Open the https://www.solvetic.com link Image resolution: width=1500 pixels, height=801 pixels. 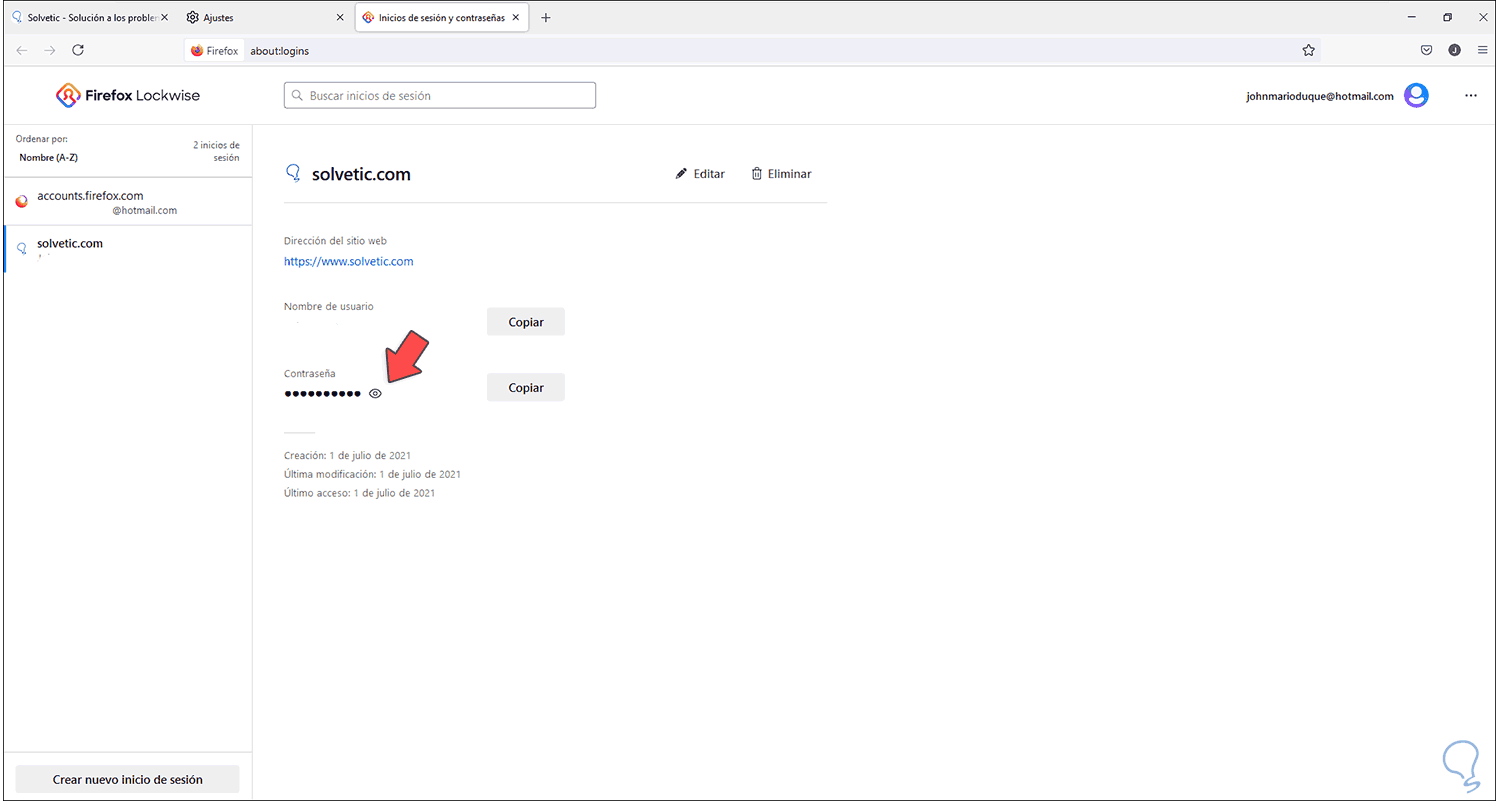pyautogui.click(x=349, y=262)
